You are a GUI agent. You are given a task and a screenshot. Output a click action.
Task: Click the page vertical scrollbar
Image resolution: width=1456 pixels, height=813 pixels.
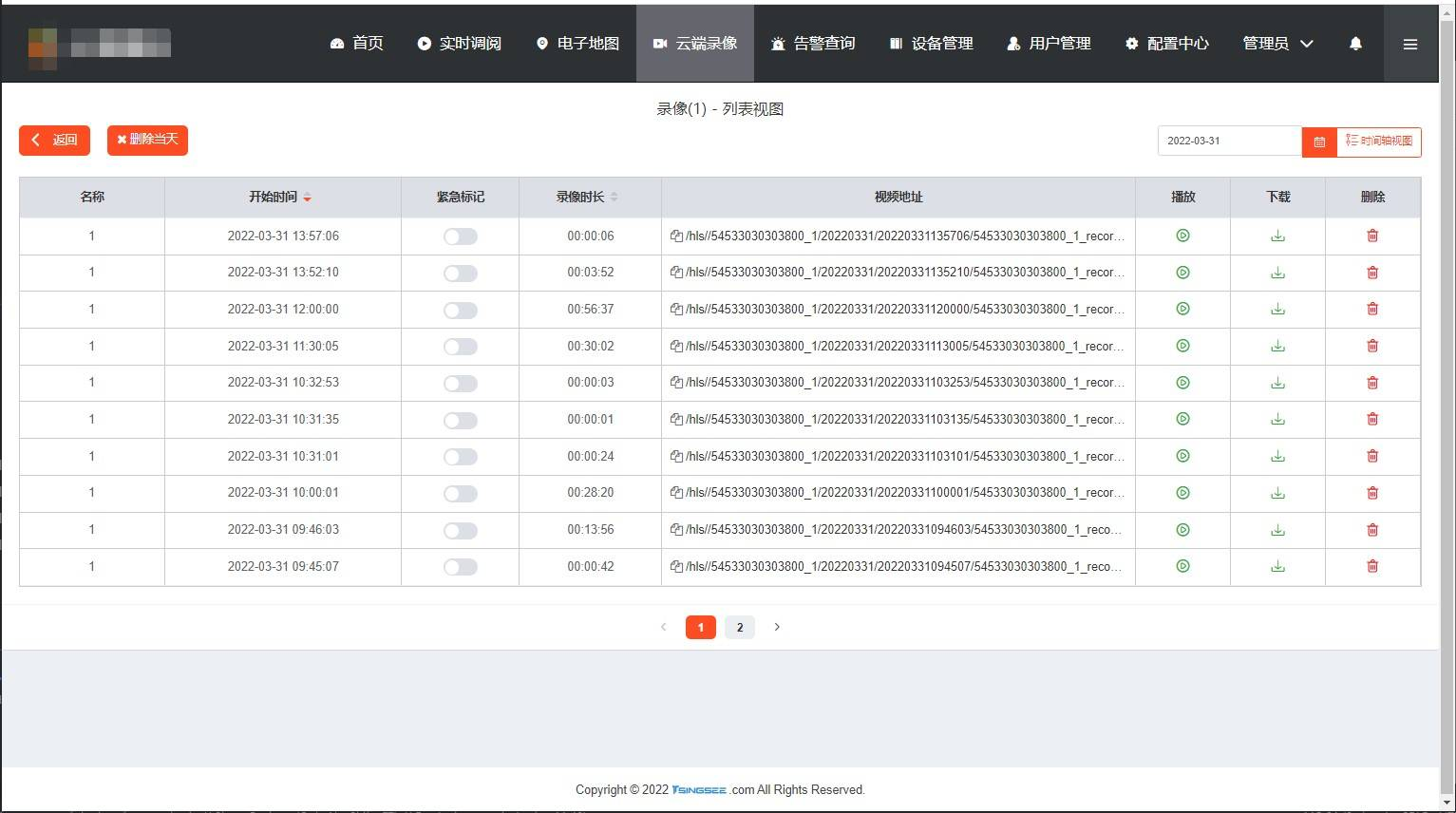click(1447, 406)
